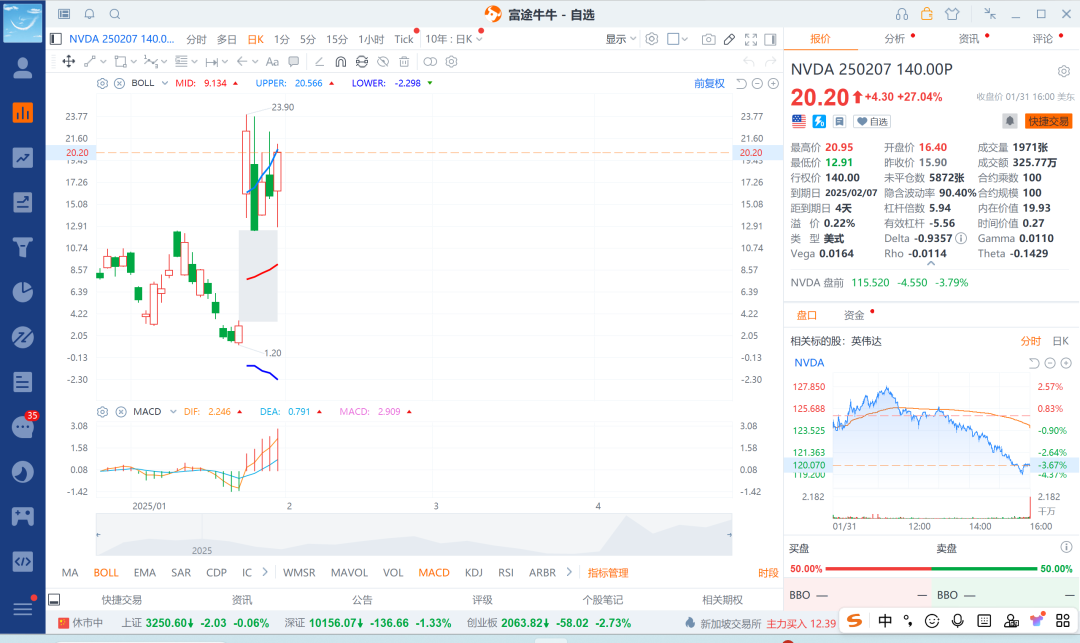Expand the 显示 display dropdown
The height and width of the screenshot is (643, 1080).
[x=621, y=39]
